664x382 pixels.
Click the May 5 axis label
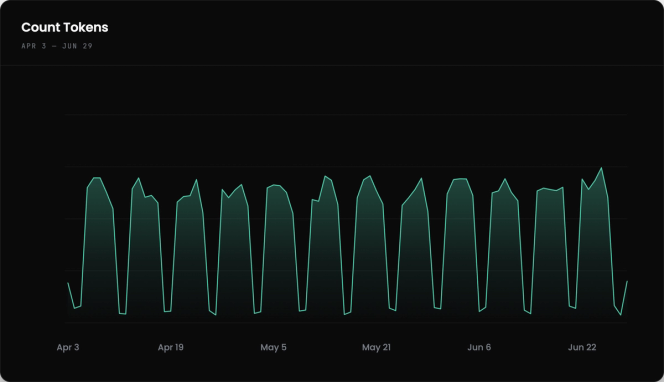tap(273, 347)
